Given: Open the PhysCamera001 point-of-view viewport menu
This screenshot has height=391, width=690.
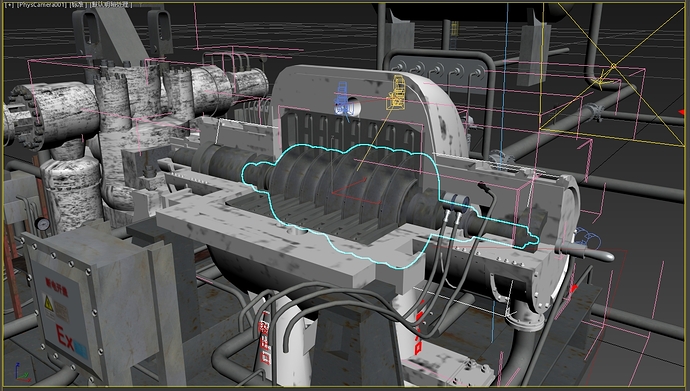Looking at the screenshot, I should click(41, 4).
